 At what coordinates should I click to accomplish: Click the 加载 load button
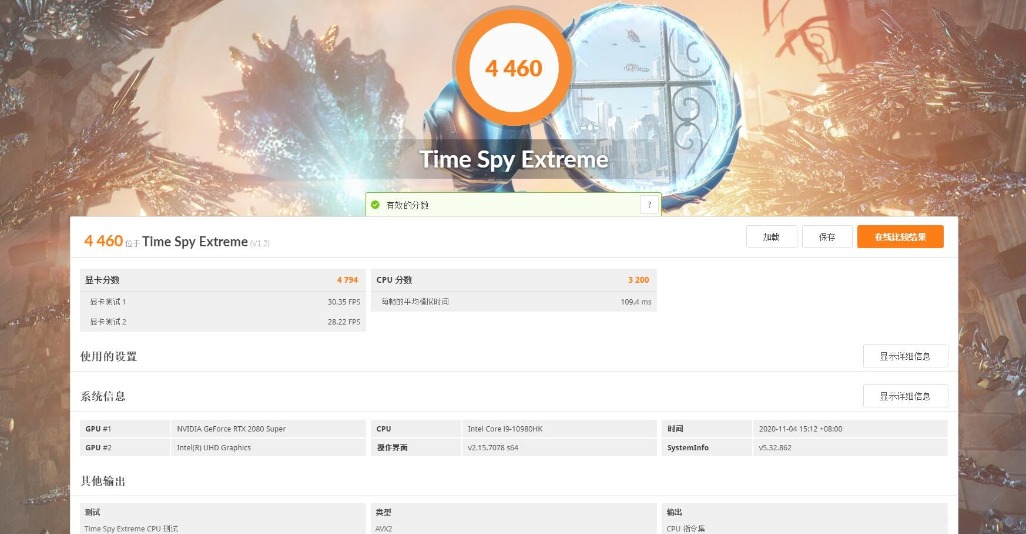tap(771, 237)
